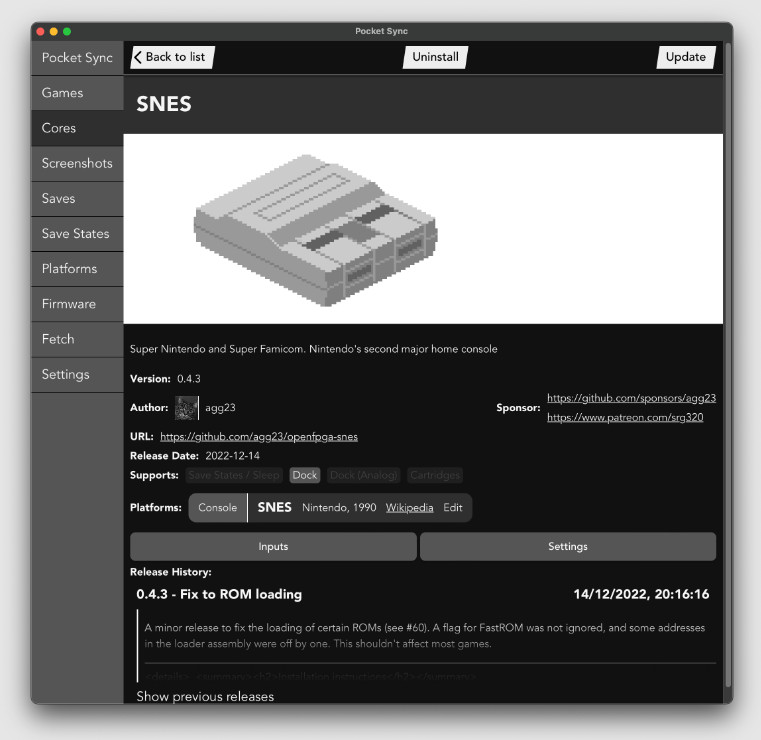Update the SNES core
Screen dimensions: 761x740
(686, 57)
